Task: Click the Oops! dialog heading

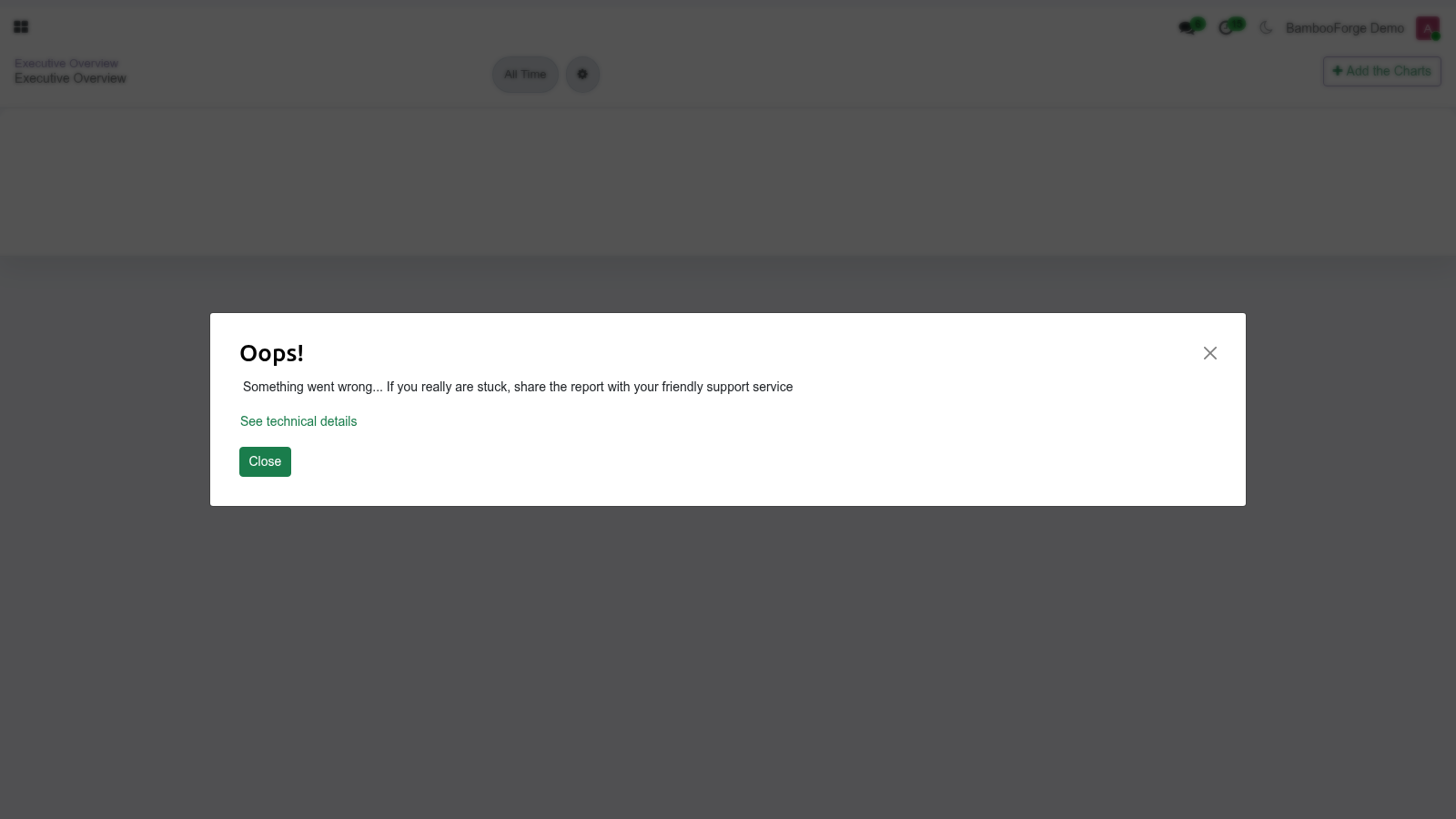Action: tap(271, 353)
